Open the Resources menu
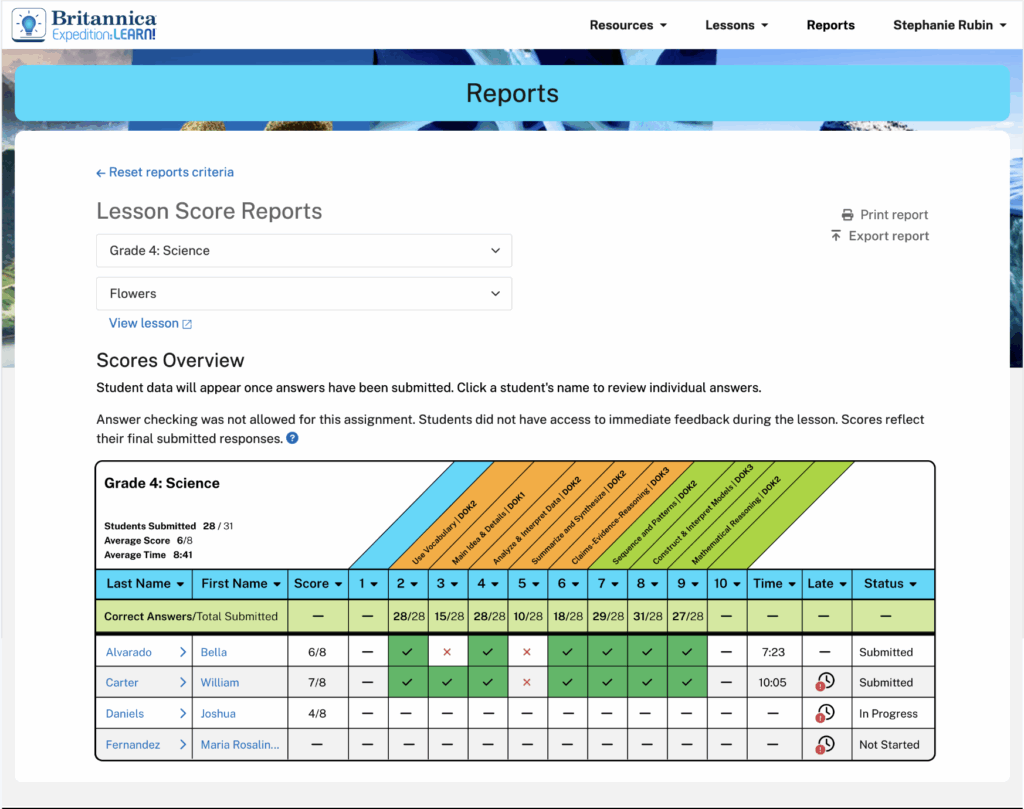This screenshot has width=1024, height=809. [x=627, y=25]
